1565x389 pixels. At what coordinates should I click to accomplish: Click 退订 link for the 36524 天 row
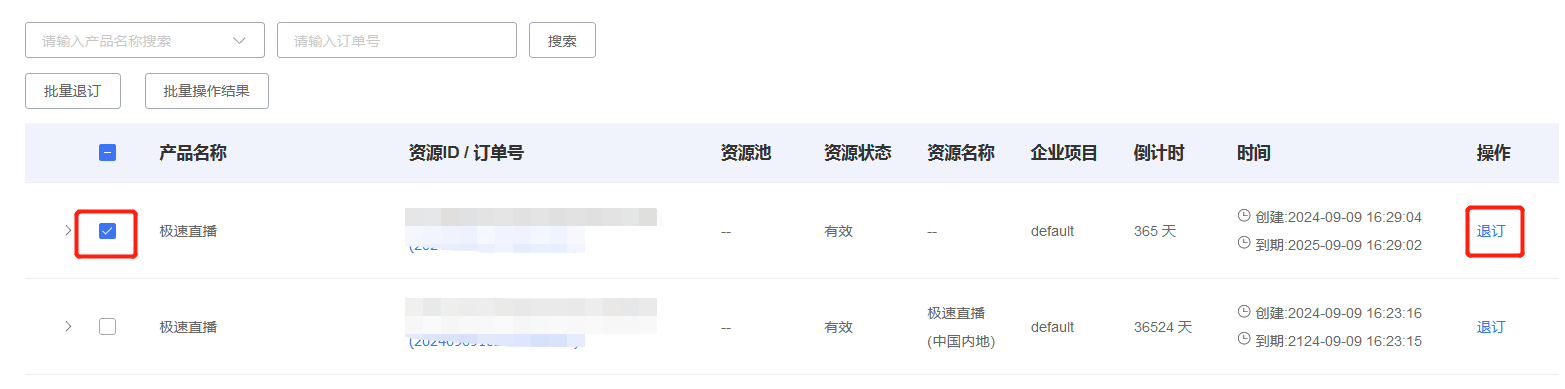pyautogui.click(x=1491, y=326)
